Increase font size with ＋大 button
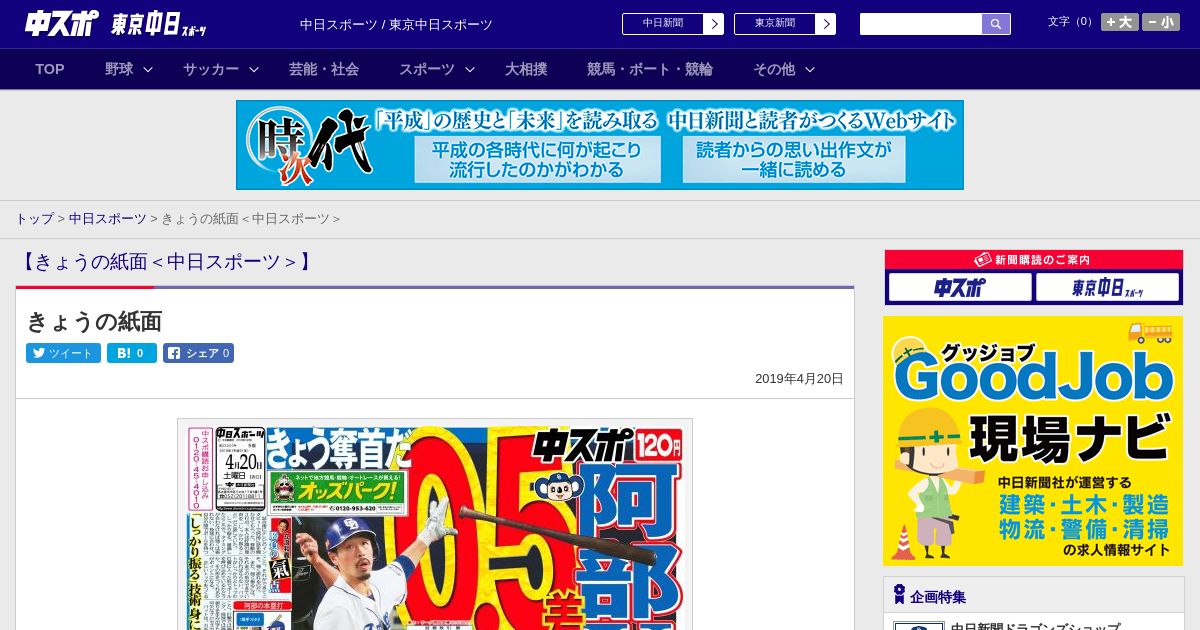 (1120, 22)
